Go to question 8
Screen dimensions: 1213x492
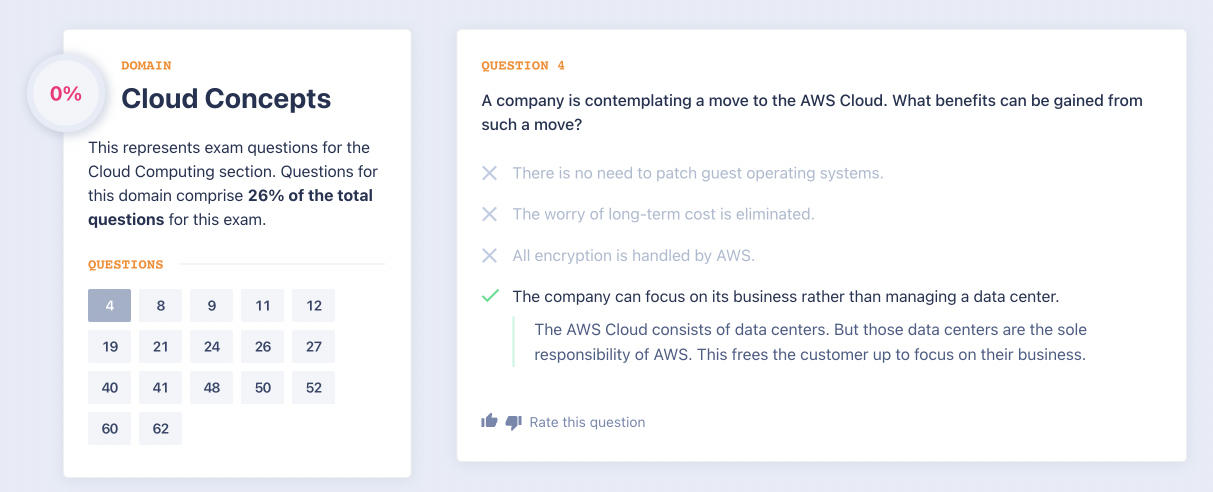tap(160, 305)
